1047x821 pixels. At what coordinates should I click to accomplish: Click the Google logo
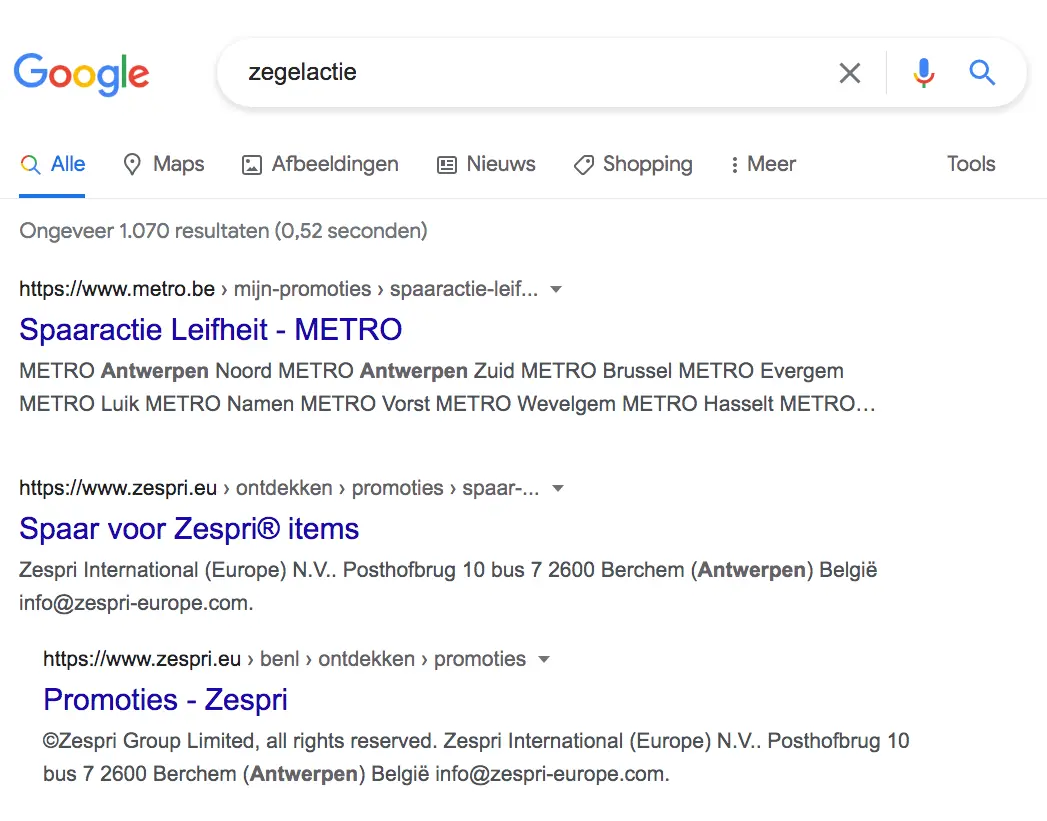click(81, 73)
